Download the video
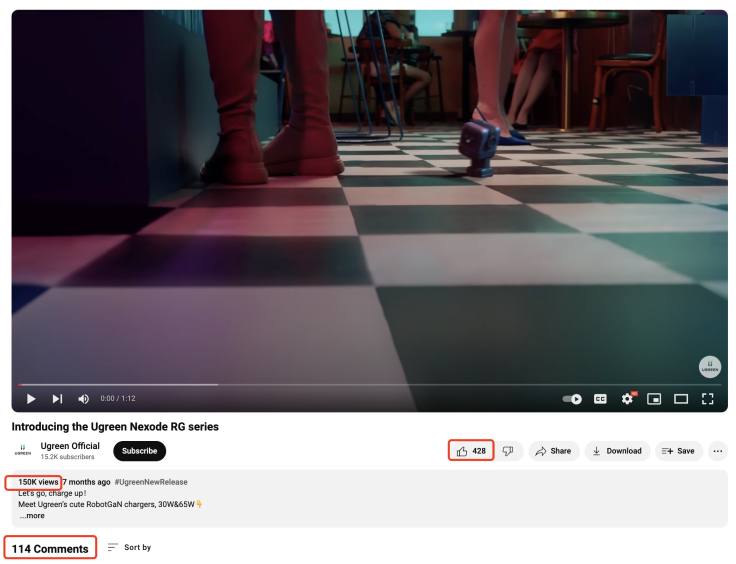This screenshot has height=564, width=736. 617,451
